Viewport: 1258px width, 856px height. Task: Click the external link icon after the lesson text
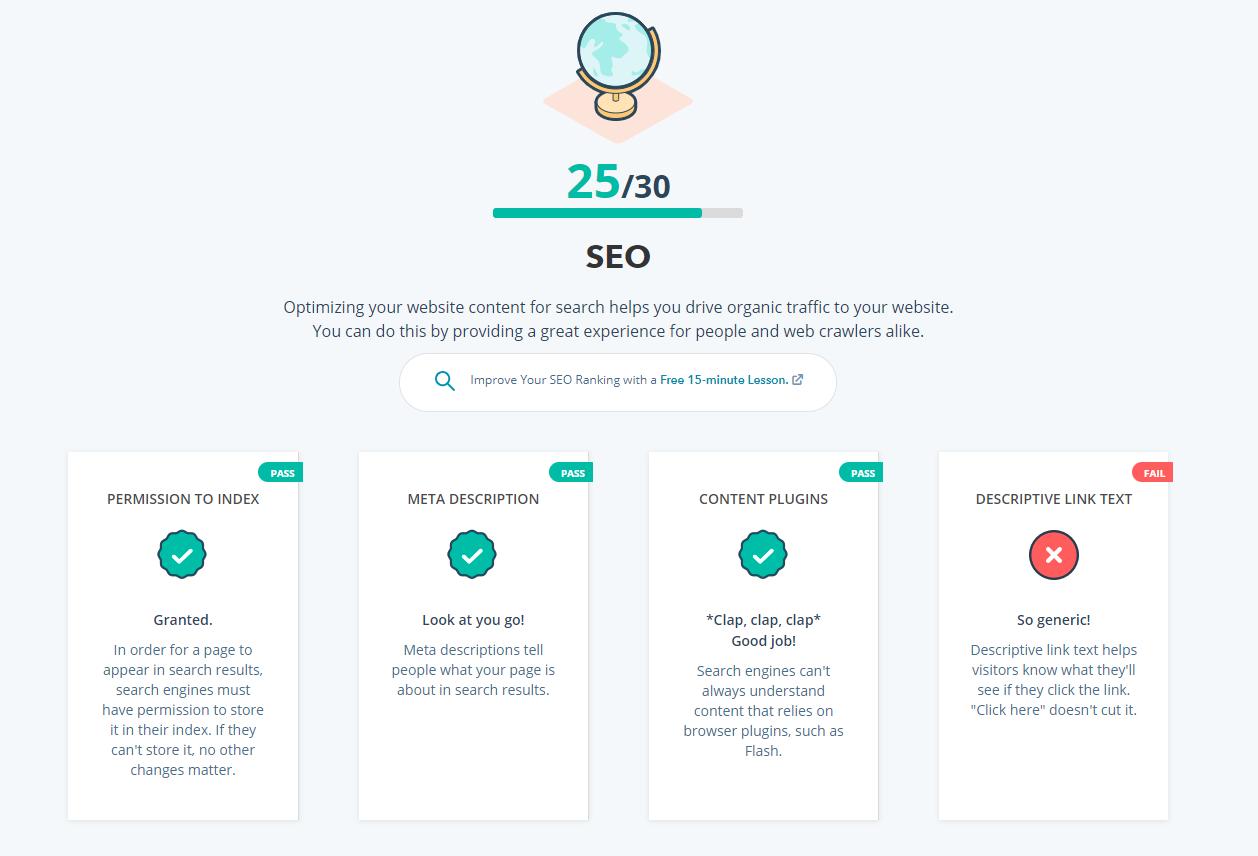point(796,380)
